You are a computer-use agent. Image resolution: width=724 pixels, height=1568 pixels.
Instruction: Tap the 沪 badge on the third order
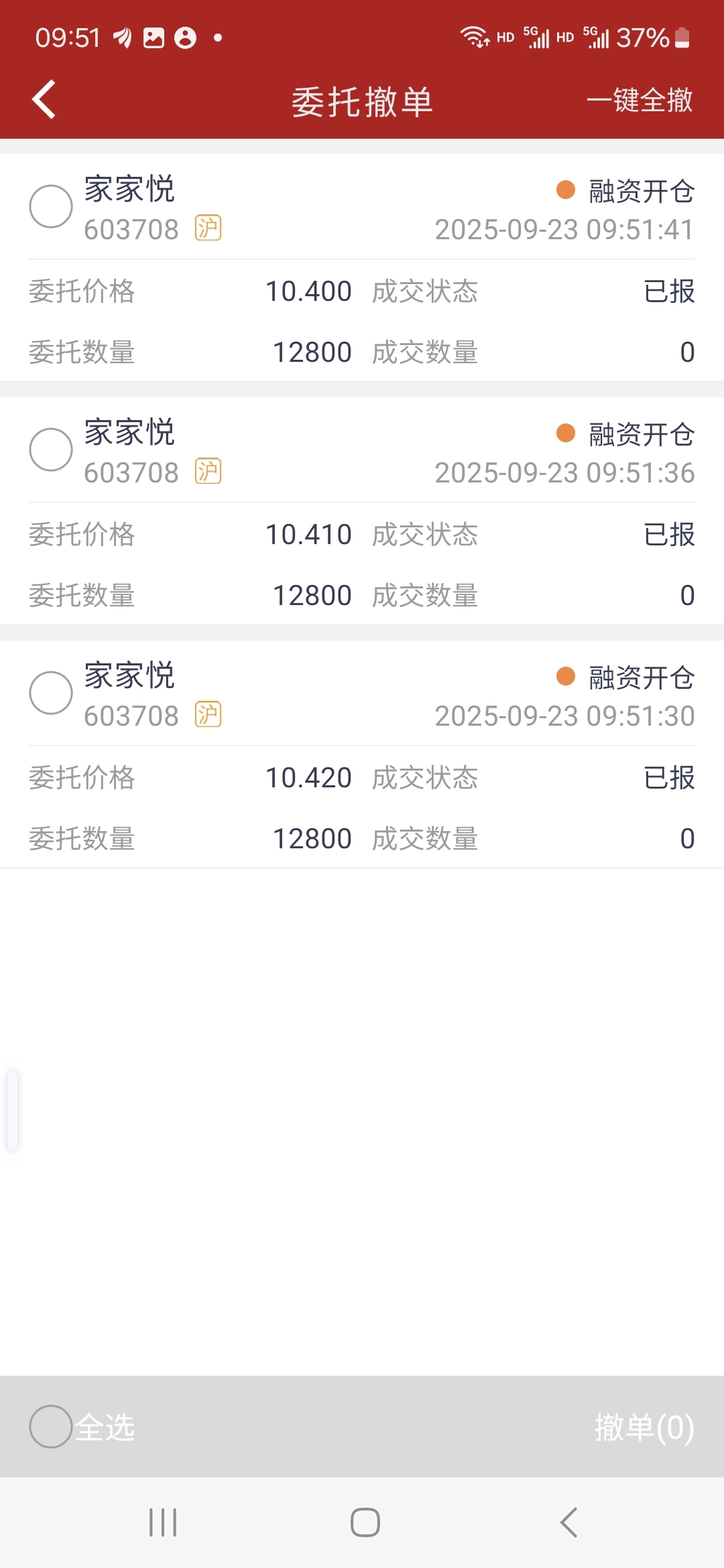208,715
